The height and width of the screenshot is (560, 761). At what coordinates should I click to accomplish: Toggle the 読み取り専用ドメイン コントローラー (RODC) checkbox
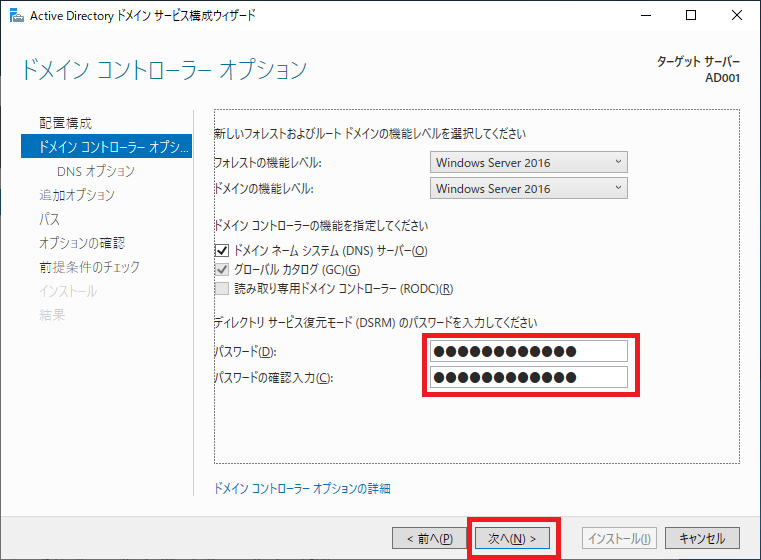click(x=222, y=289)
